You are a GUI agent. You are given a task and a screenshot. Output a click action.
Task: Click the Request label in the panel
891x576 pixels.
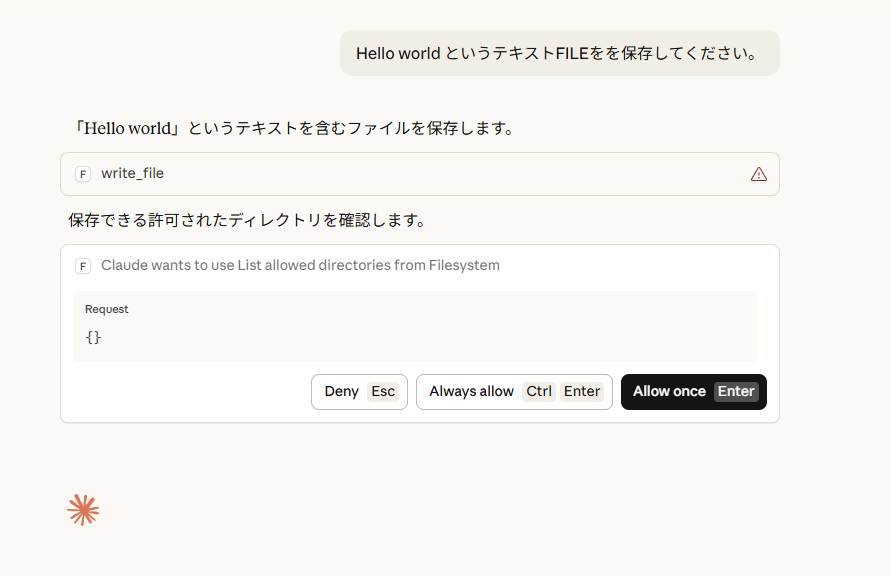106,309
